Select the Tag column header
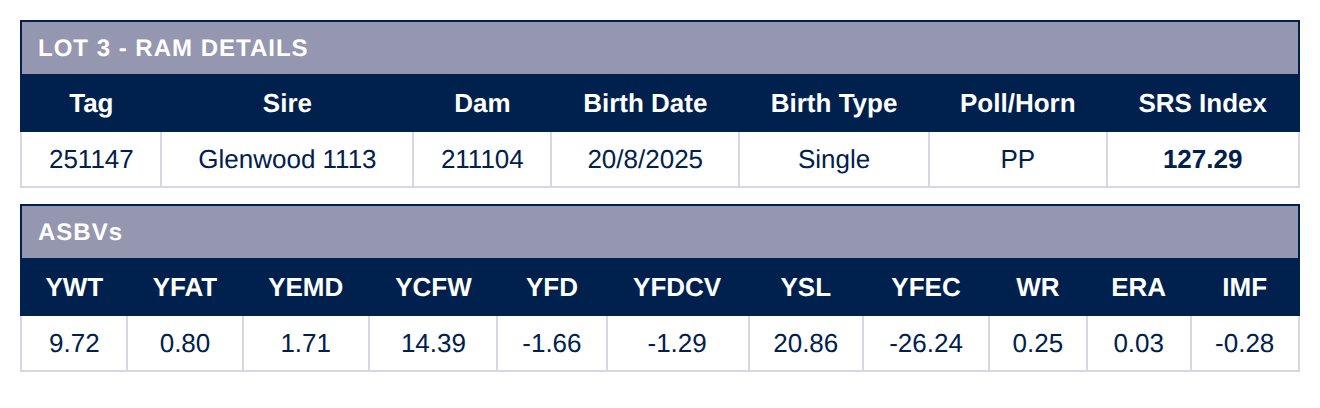 (91, 103)
